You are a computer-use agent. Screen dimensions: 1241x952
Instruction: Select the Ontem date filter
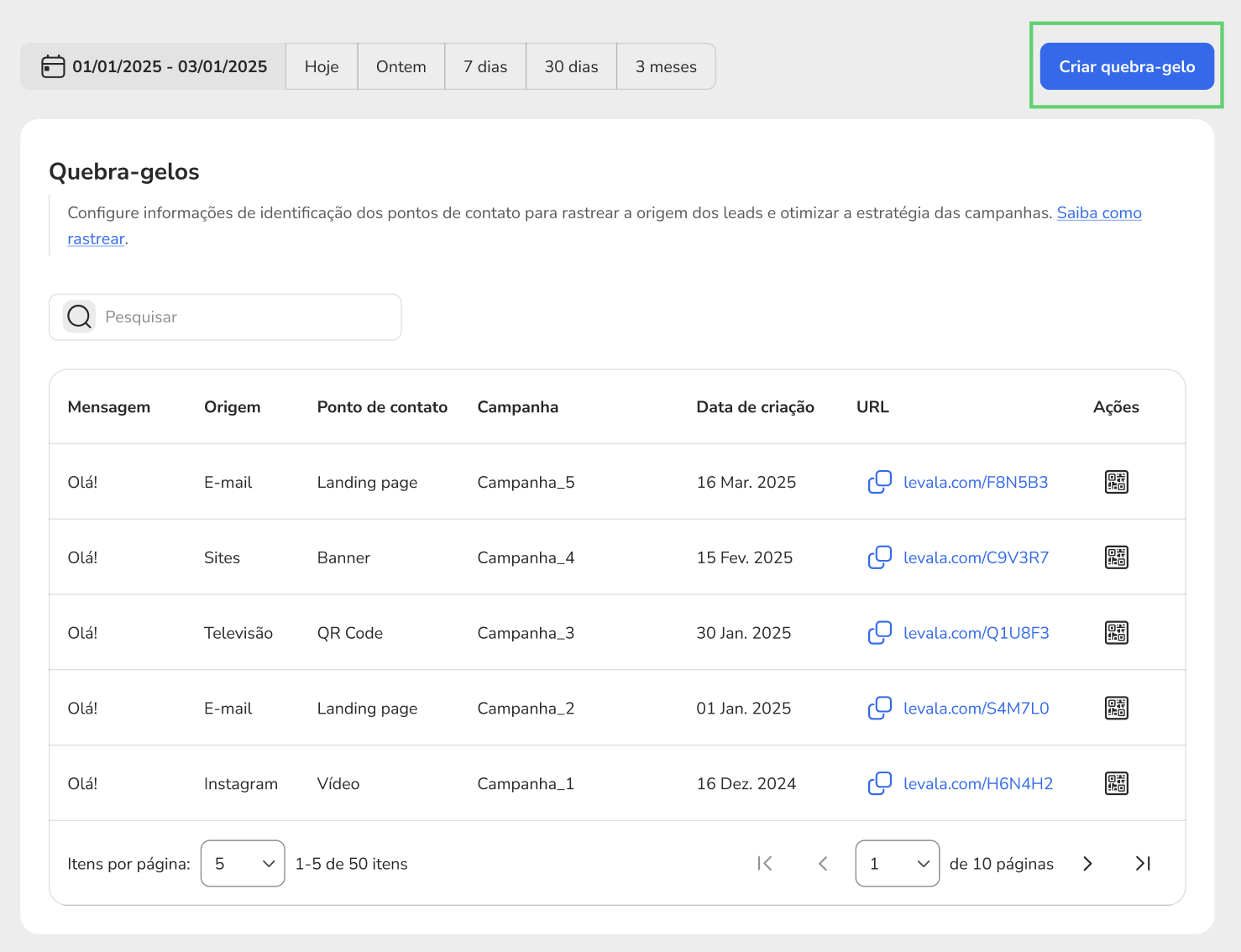tap(401, 66)
